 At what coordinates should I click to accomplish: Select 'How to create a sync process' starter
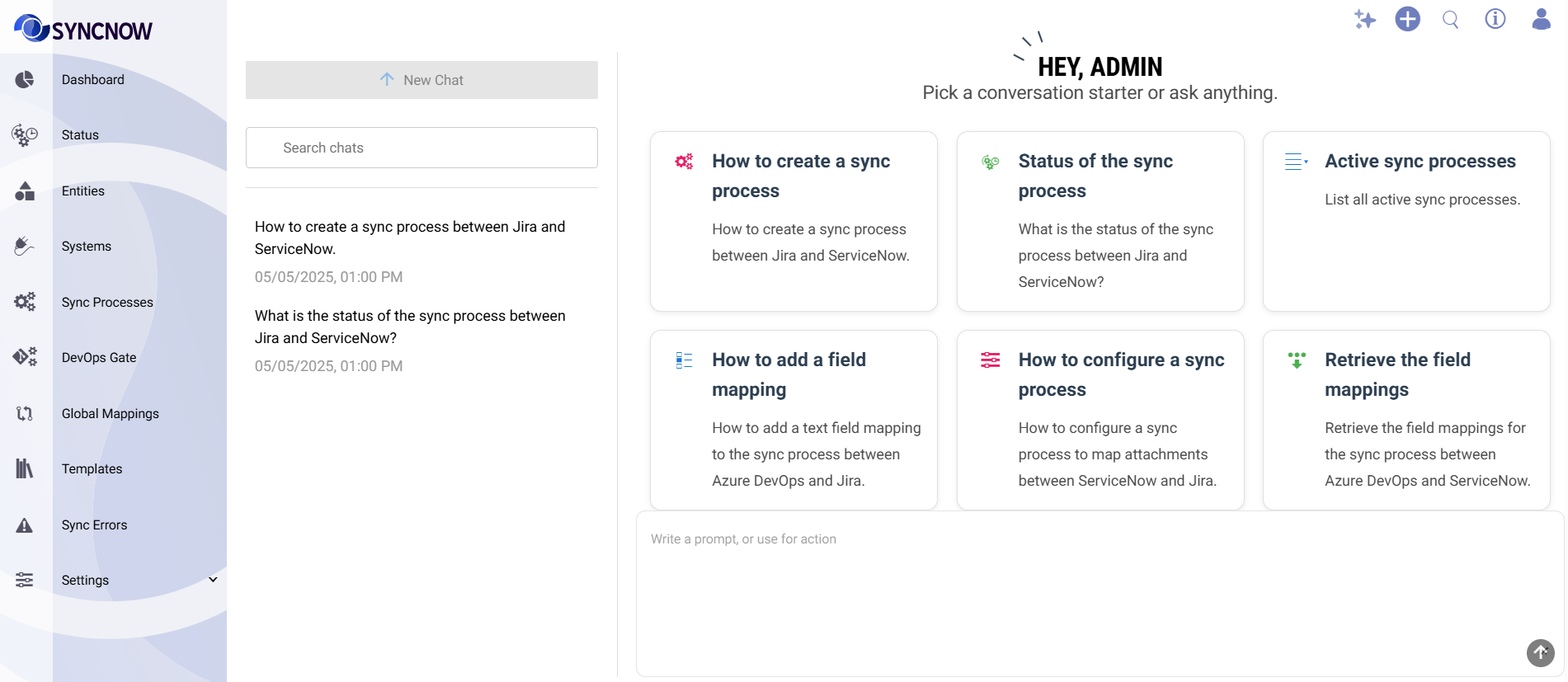point(793,221)
